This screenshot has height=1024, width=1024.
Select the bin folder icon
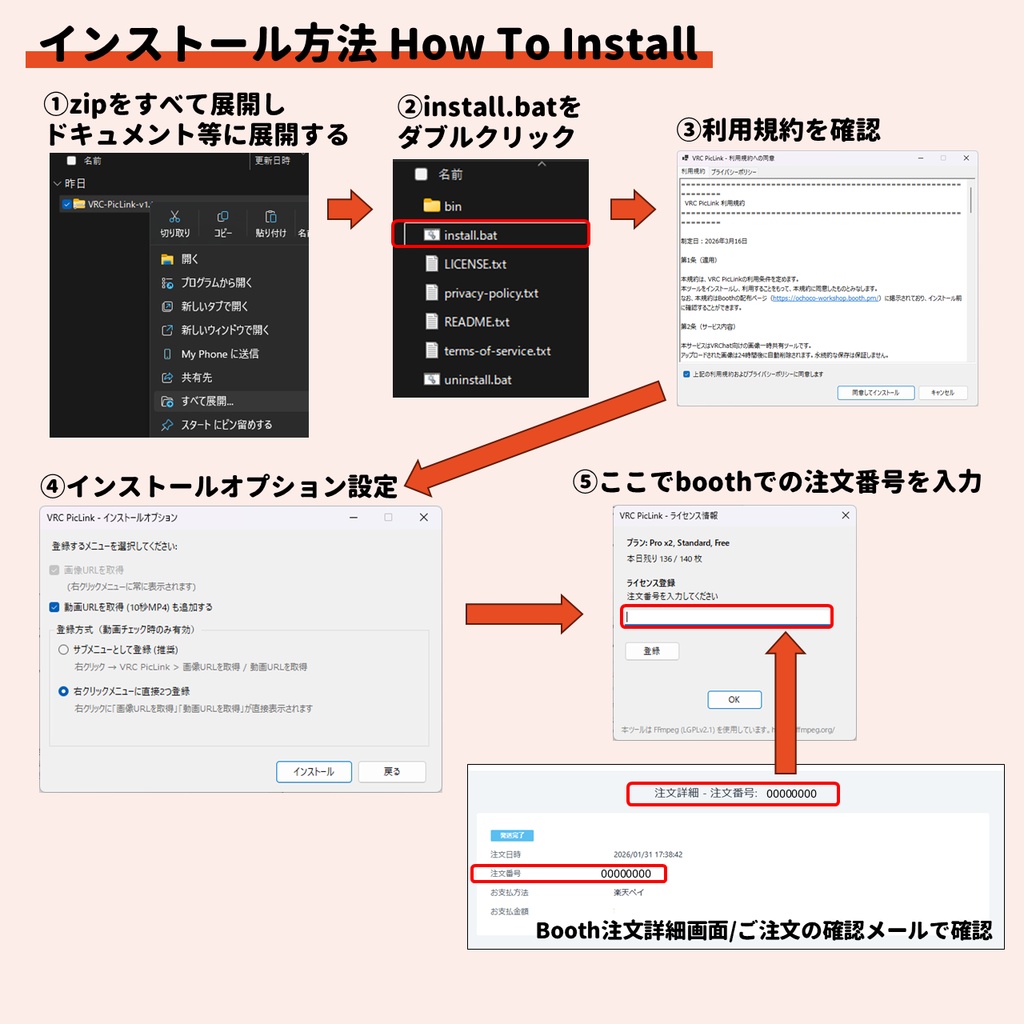(x=432, y=206)
